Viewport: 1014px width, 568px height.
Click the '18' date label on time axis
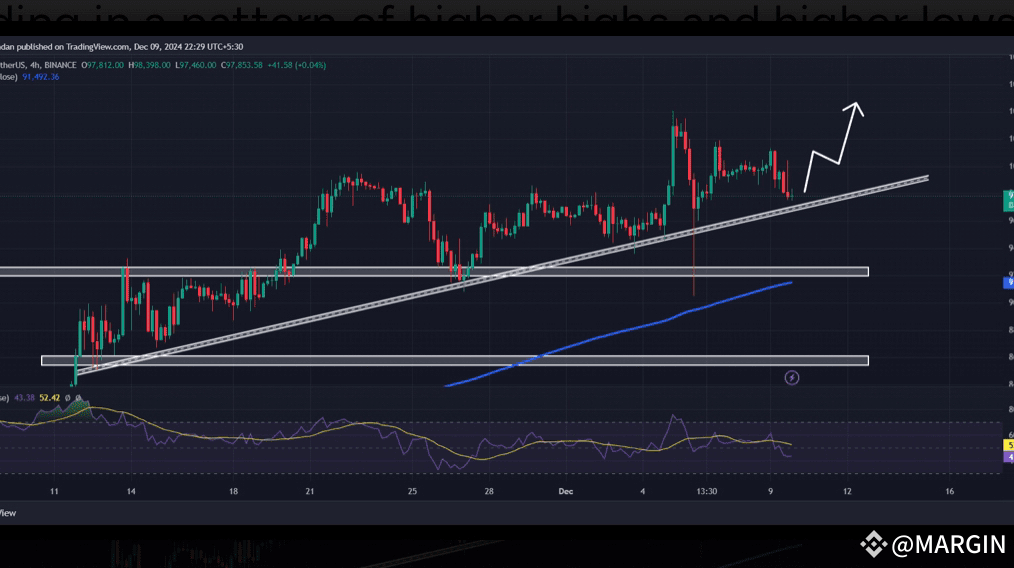click(233, 492)
